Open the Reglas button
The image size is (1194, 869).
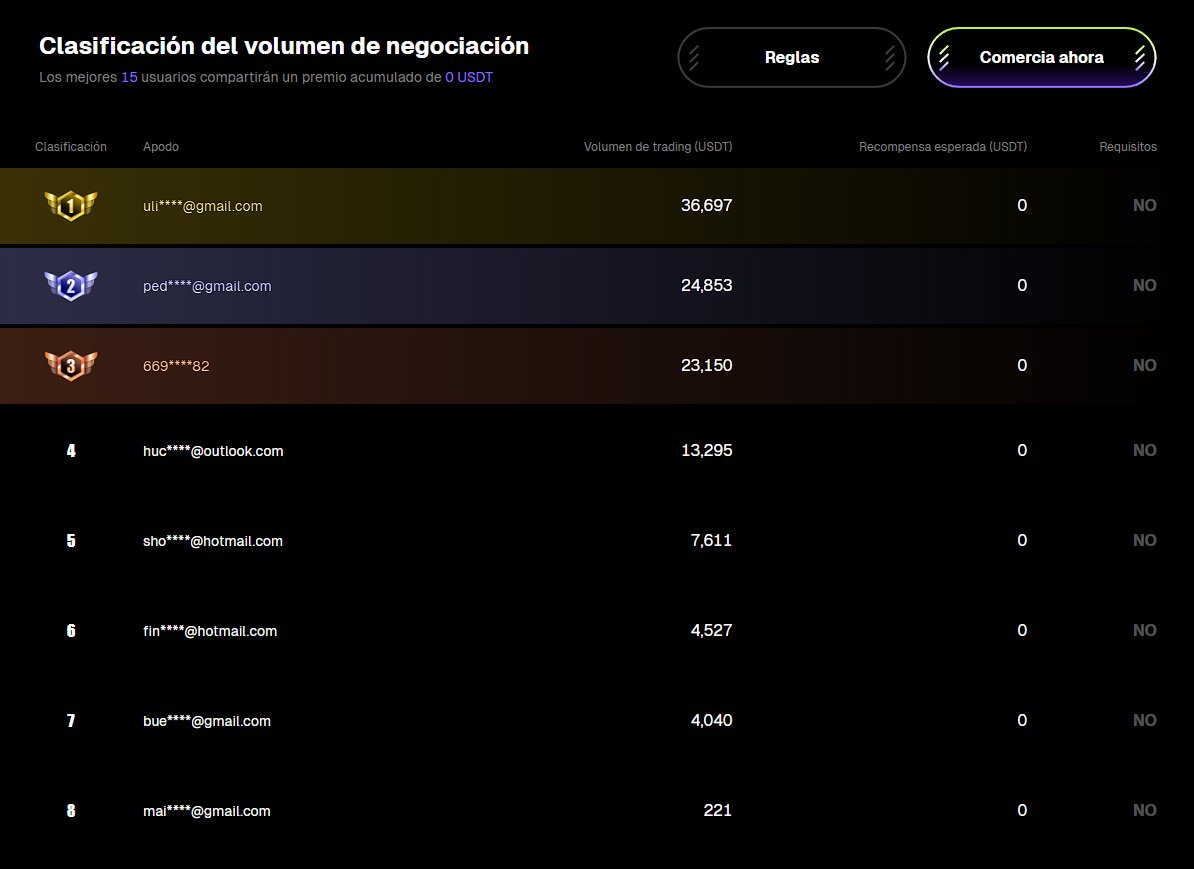pyautogui.click(x=791, y=57)
